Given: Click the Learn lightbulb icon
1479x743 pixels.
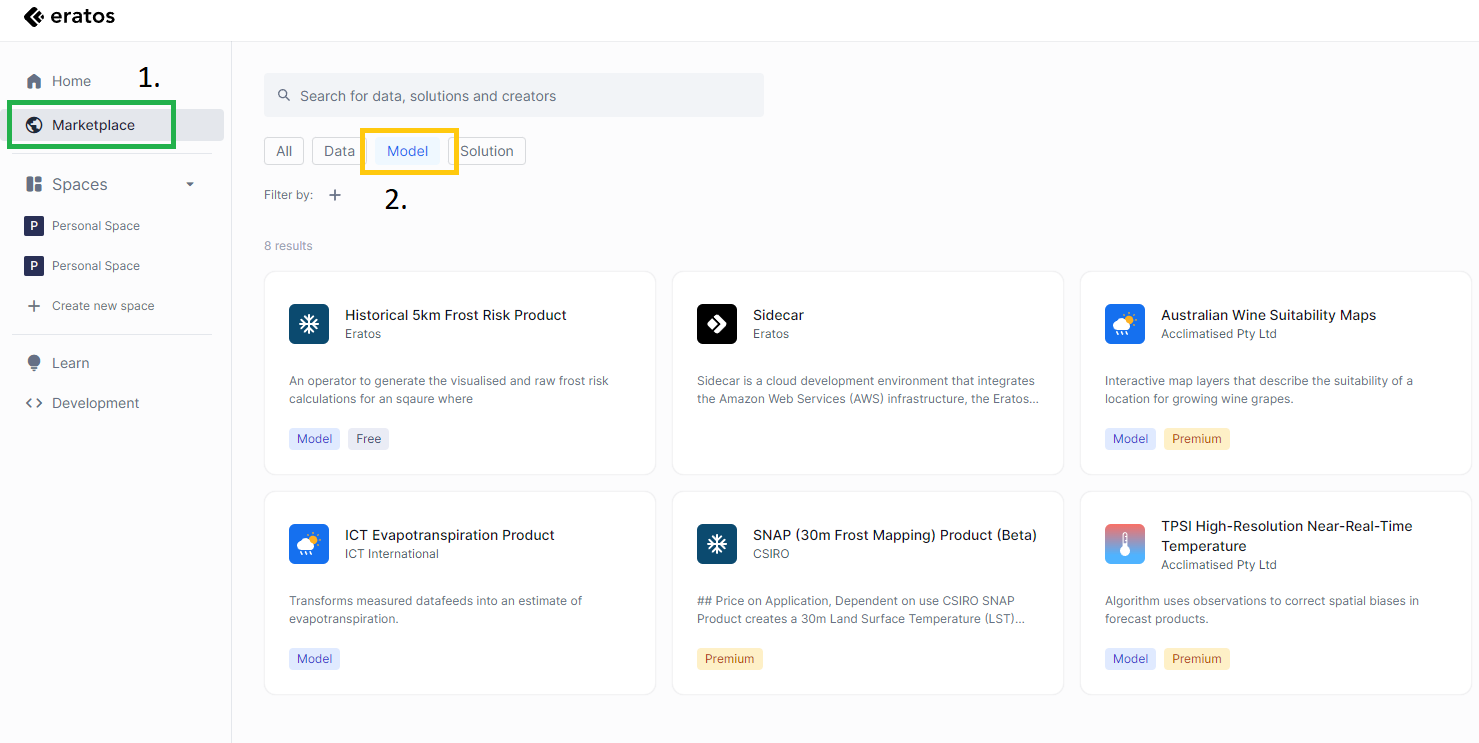Looking at the screenshot, I should [35, 363].
